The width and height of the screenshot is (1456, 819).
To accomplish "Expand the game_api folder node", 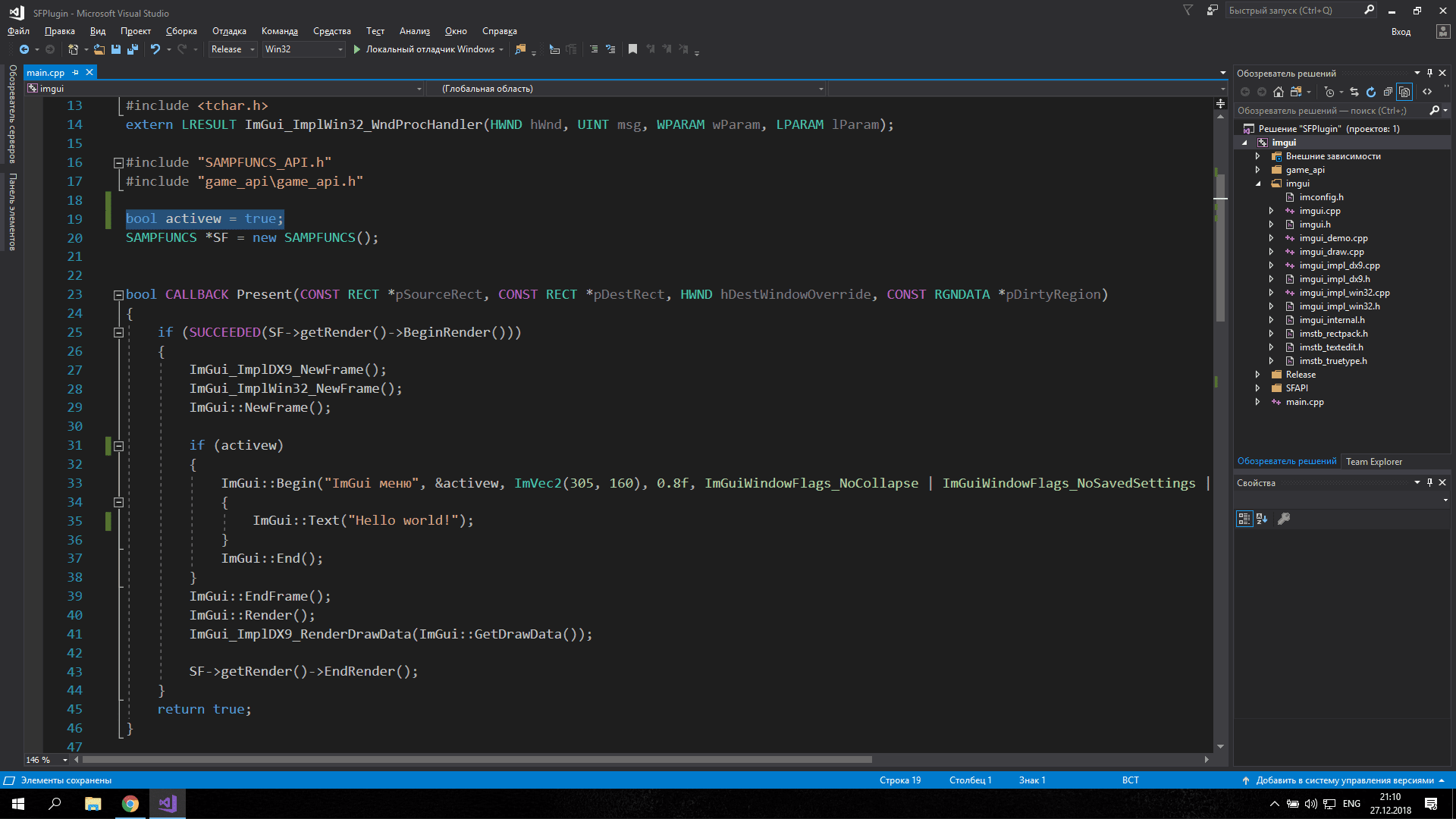I will [1258, 170].
